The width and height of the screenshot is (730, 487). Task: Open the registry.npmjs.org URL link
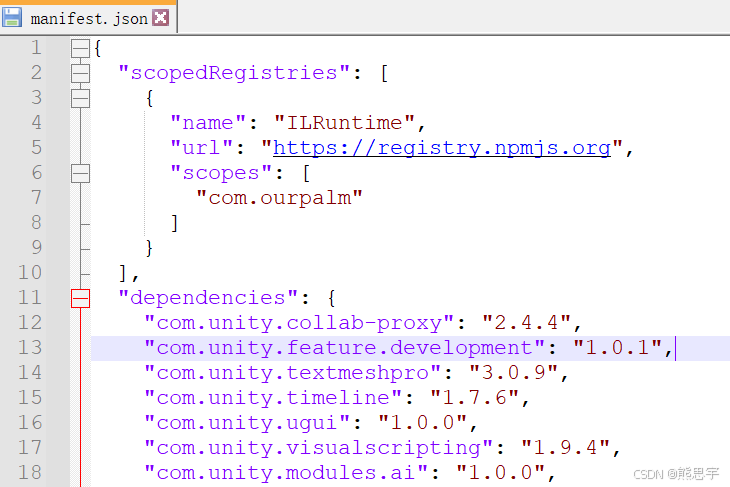[441, 148]
